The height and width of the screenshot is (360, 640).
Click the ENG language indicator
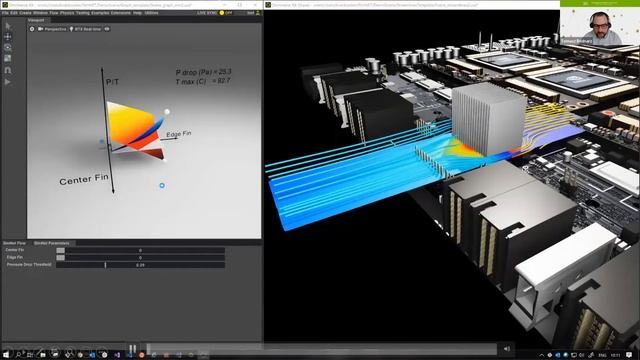click(x=602, y=355)
